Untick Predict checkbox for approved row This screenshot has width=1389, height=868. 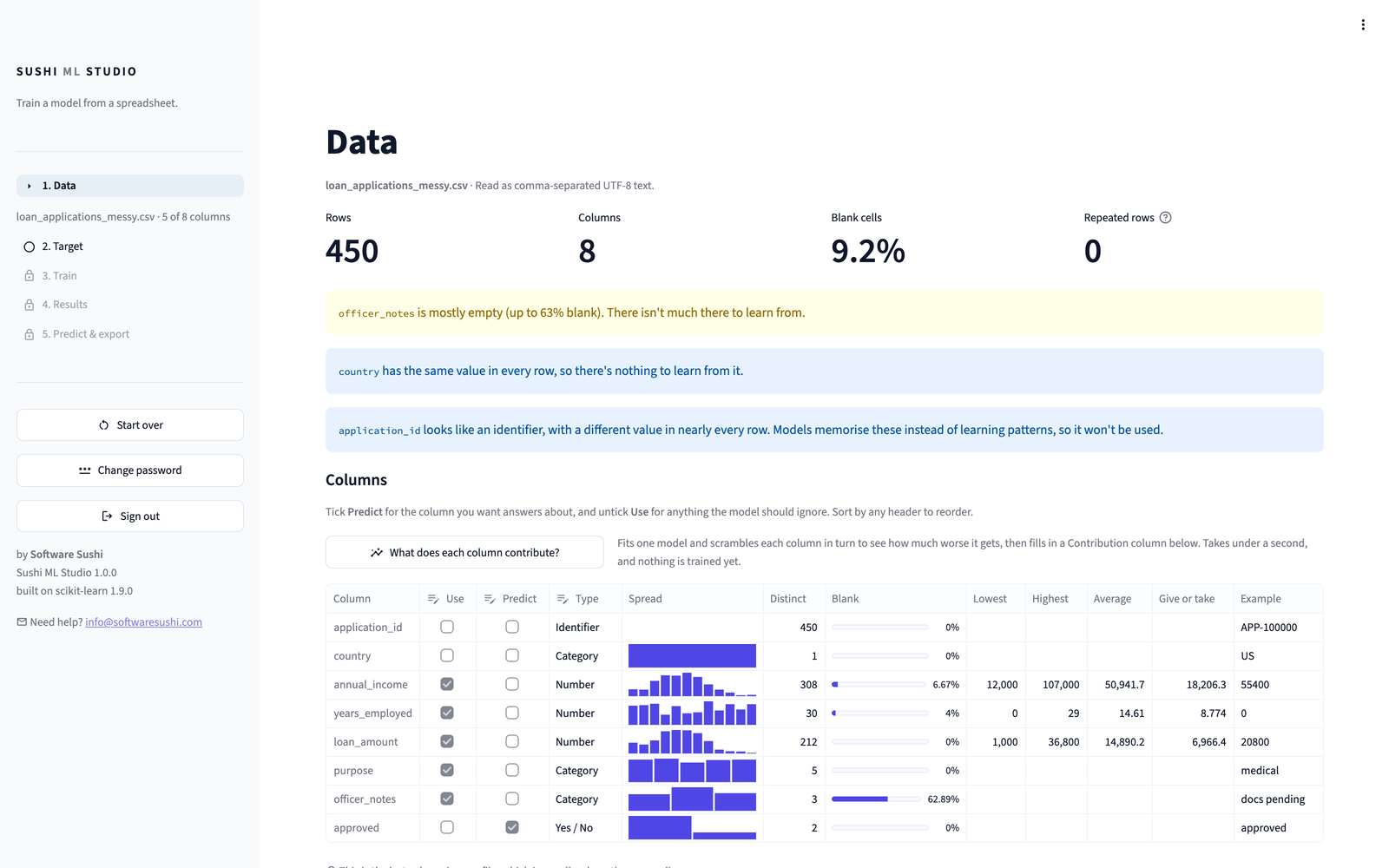[x=512, y=827]
